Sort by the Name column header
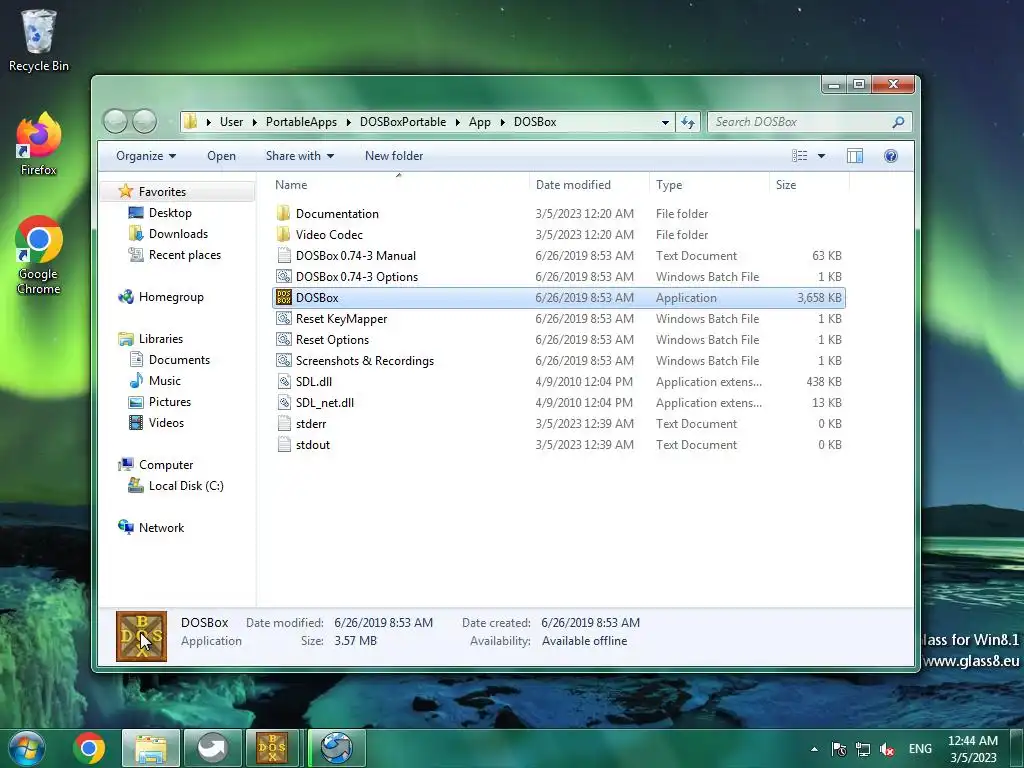The width and height of the screenshot is (1024, 768). pyautogui.click(x=398, y=185)
